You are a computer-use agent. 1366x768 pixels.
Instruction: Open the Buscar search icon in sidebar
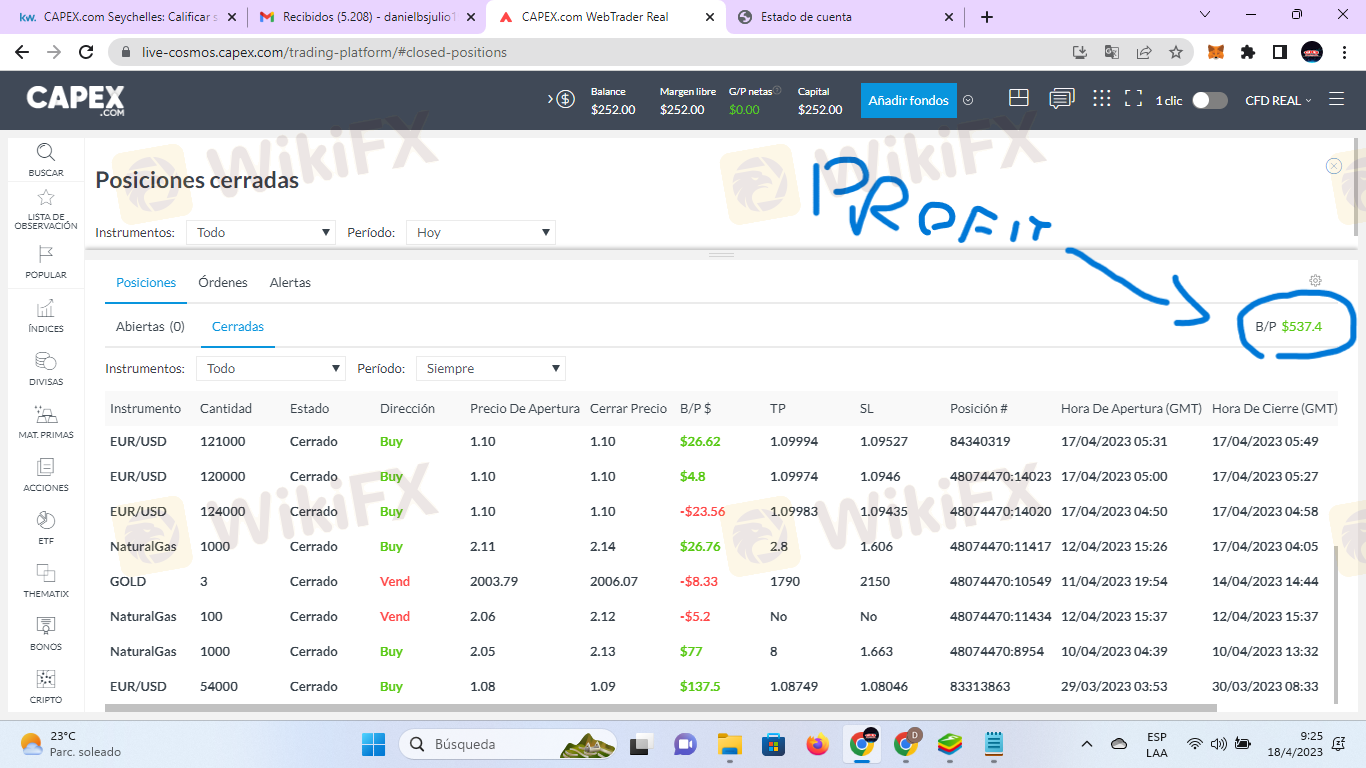46,153
